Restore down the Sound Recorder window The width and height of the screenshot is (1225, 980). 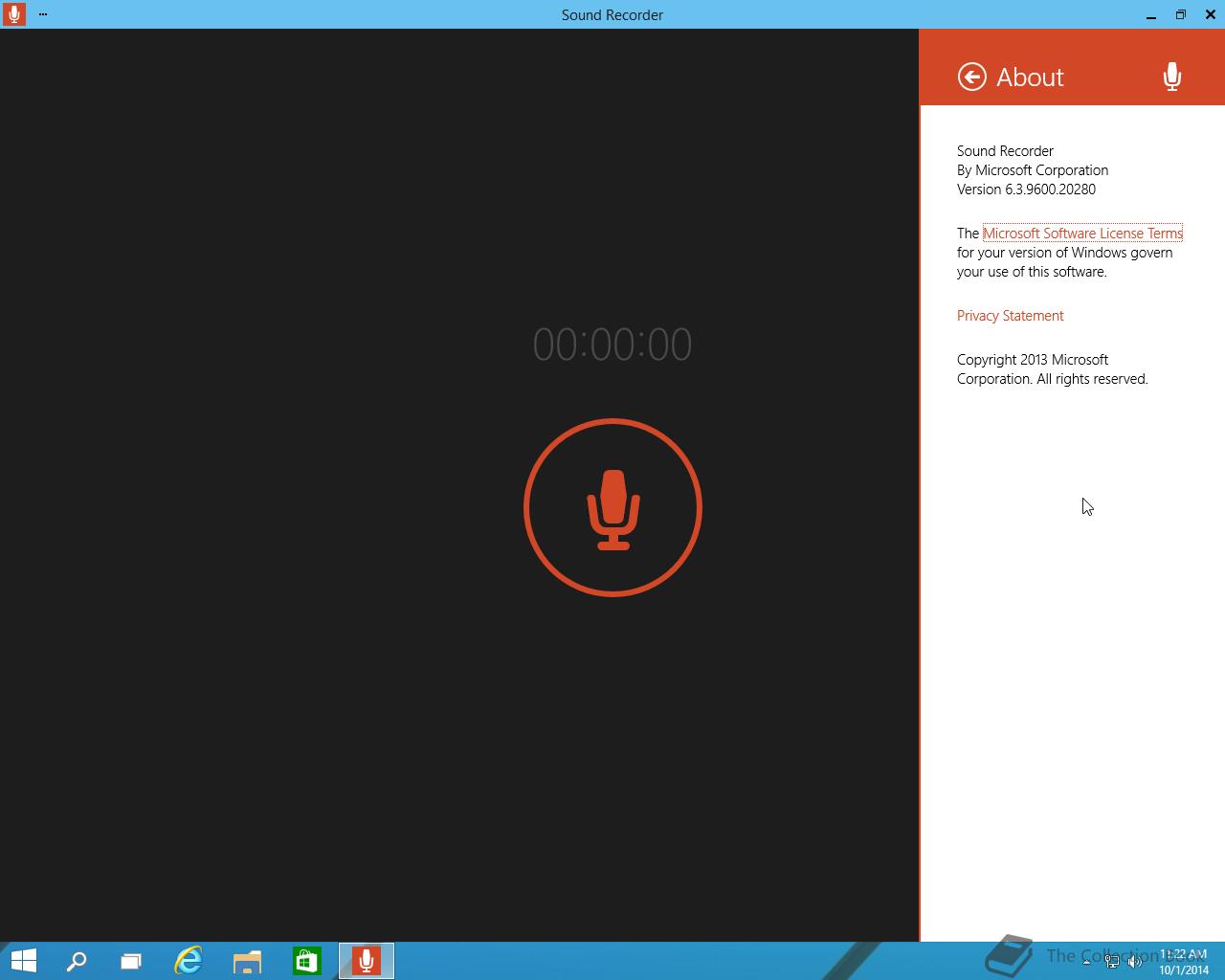coord(1181,14)
